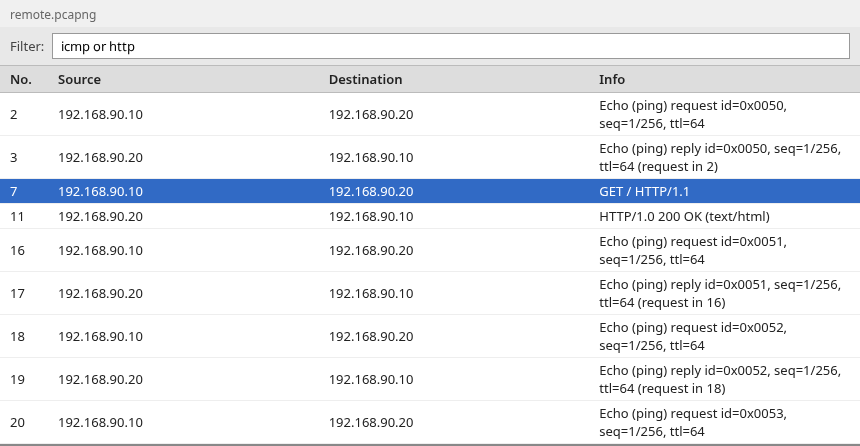
Task: Click source address of packet 11
Action: [x=100, y=217]
